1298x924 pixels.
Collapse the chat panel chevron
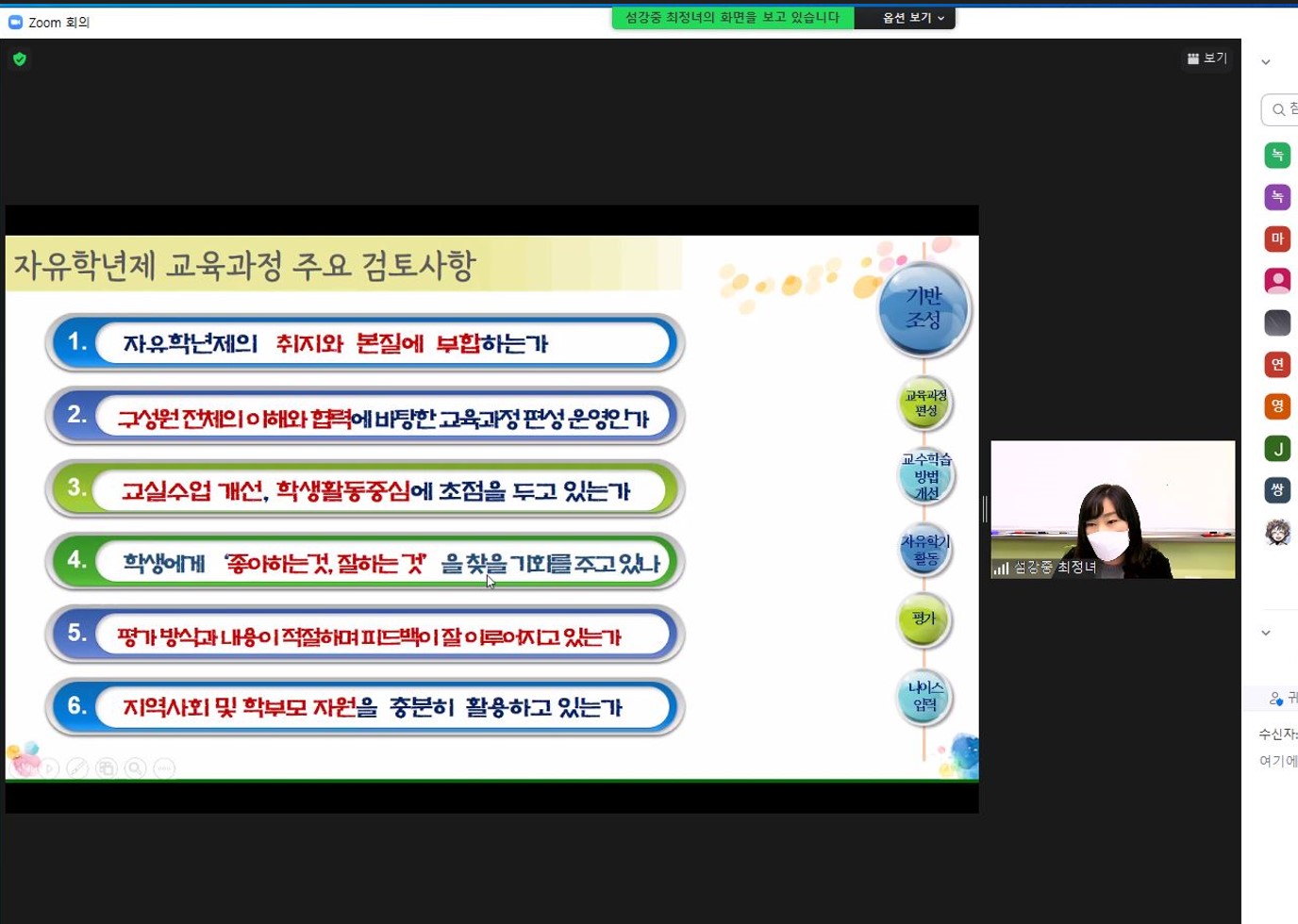[x=1266, y=633]
